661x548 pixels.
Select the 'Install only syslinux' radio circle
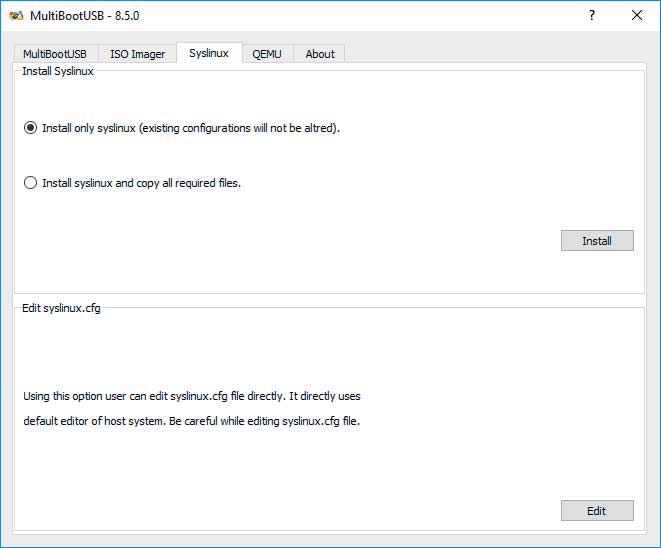coord(30,128)
